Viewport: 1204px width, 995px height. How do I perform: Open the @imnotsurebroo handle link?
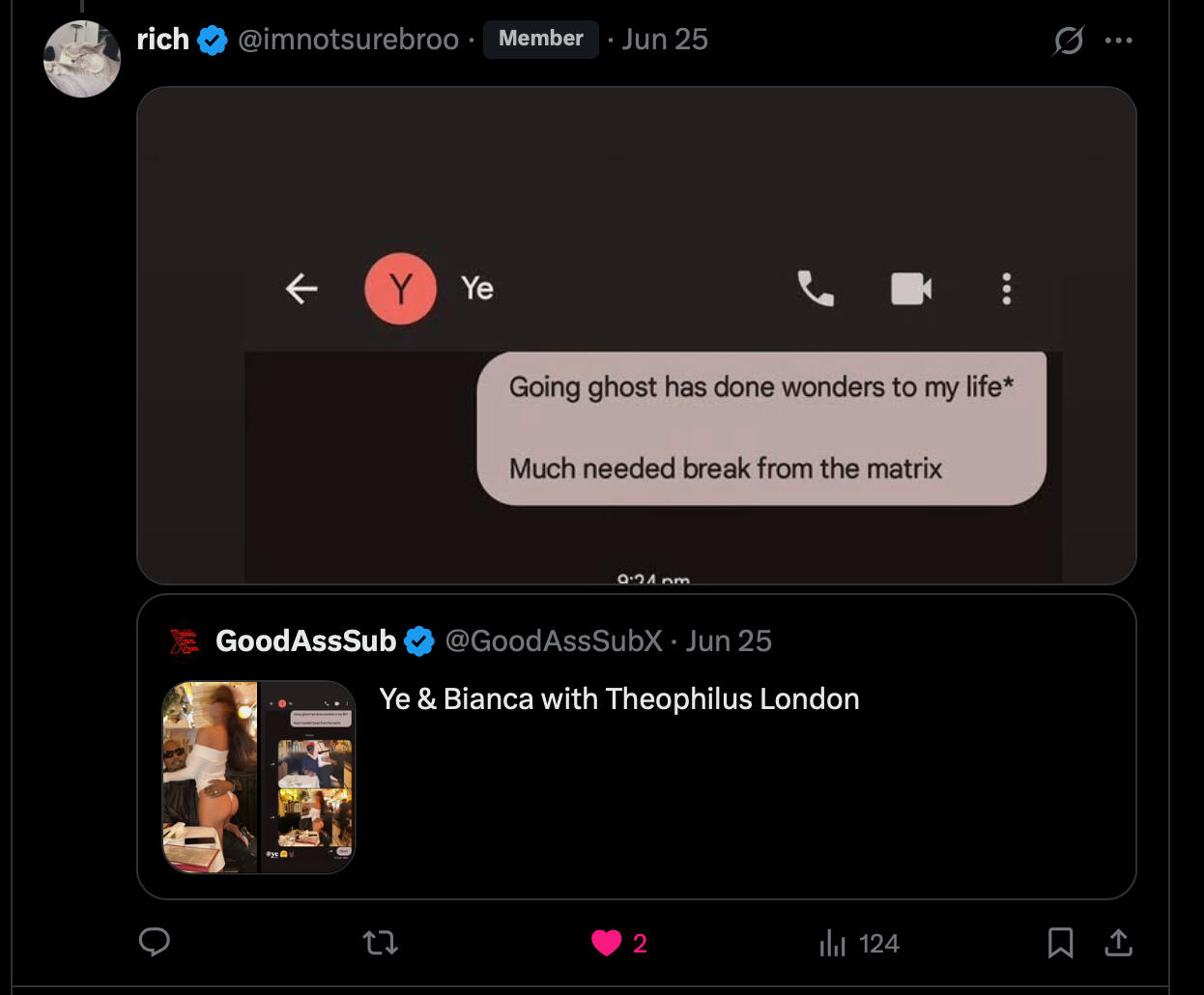coord(348,40)
